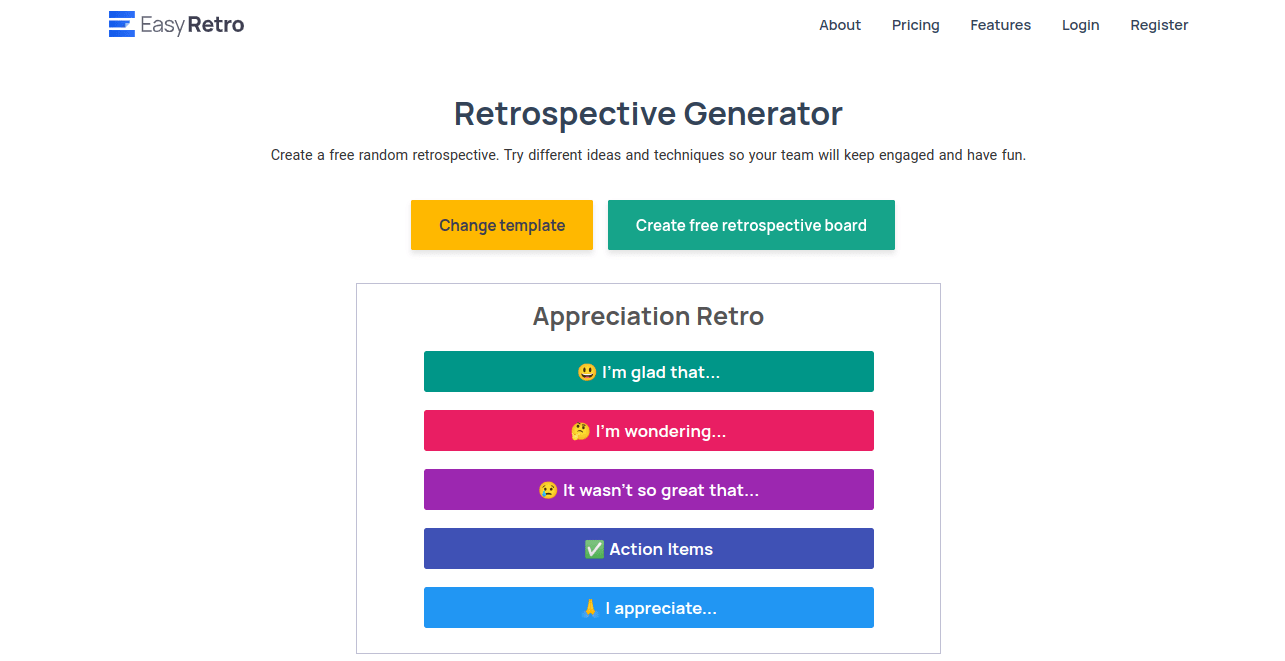Click the smiley emoji on the glad column

point(587,372)
